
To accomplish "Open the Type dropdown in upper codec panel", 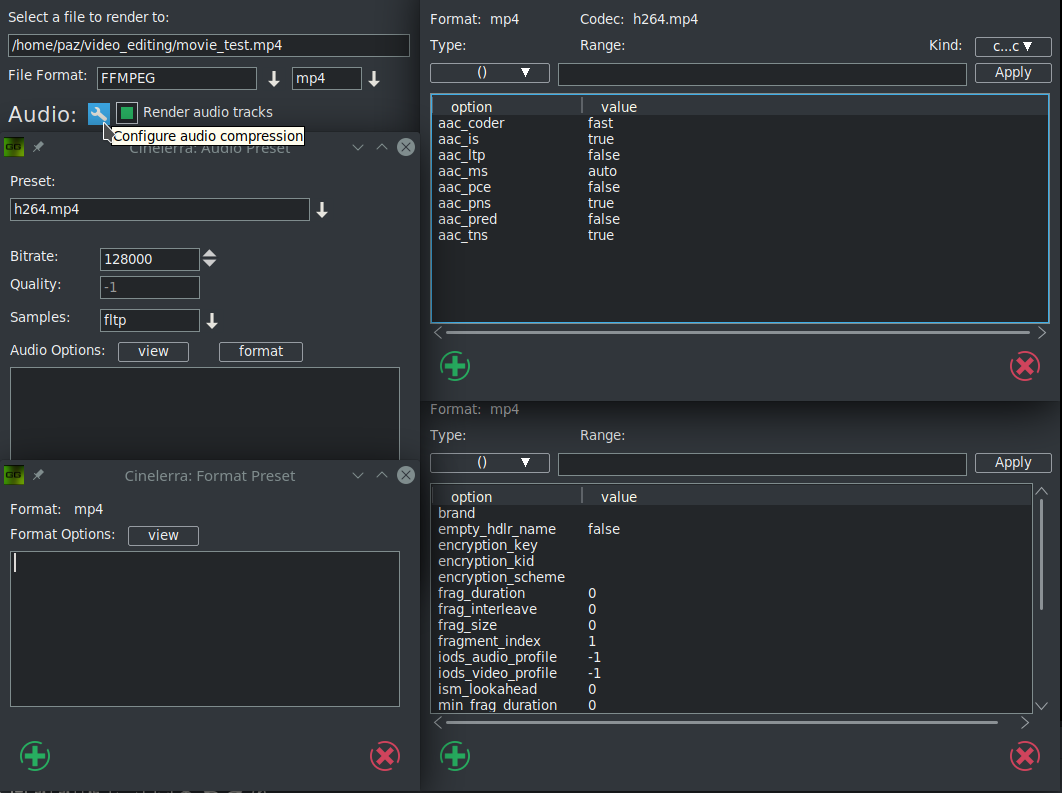I will click(489, 72).
